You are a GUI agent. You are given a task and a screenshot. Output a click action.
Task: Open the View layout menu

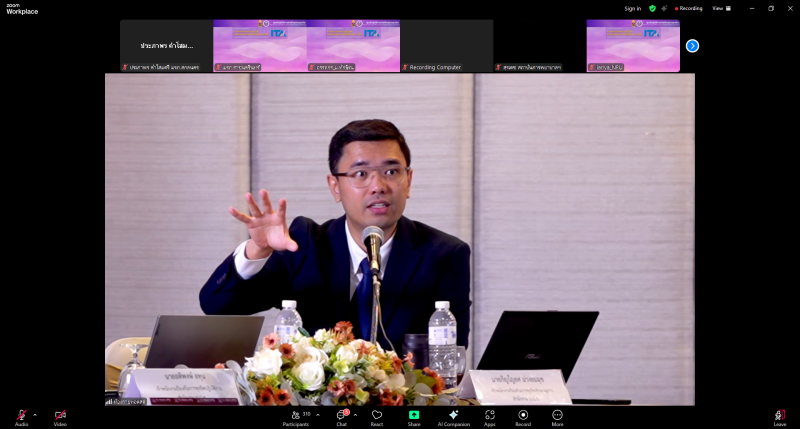721,8
